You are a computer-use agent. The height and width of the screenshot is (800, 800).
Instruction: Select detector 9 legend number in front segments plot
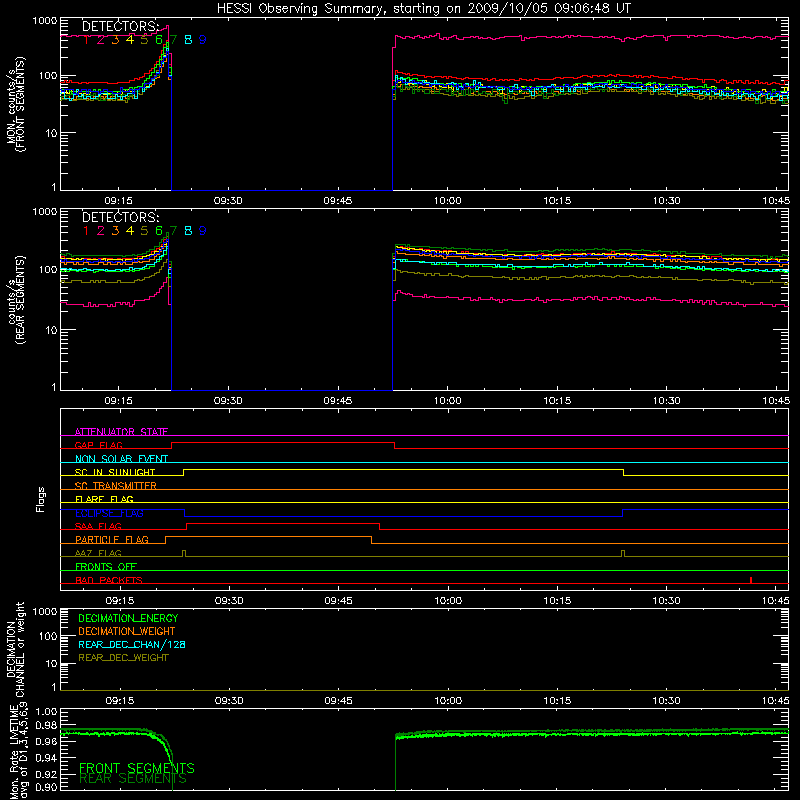(x=203, y=40)
